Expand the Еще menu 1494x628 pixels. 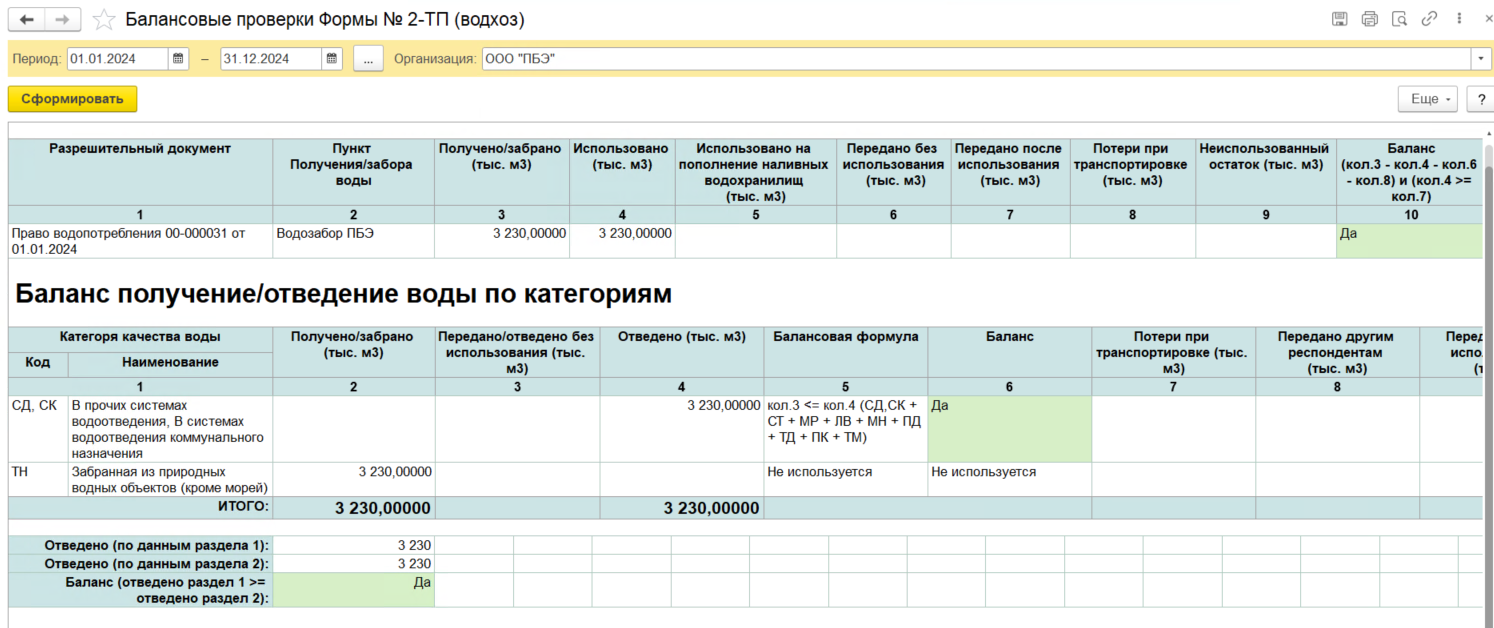(x=1429, y=99)
